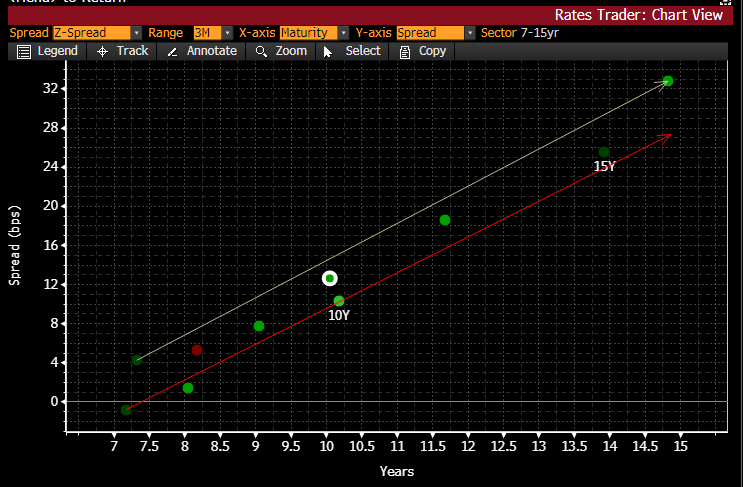The height and width of the screenshot is (487, 743).
Task: Click the 10Y text label
Action: click(339, 316)
